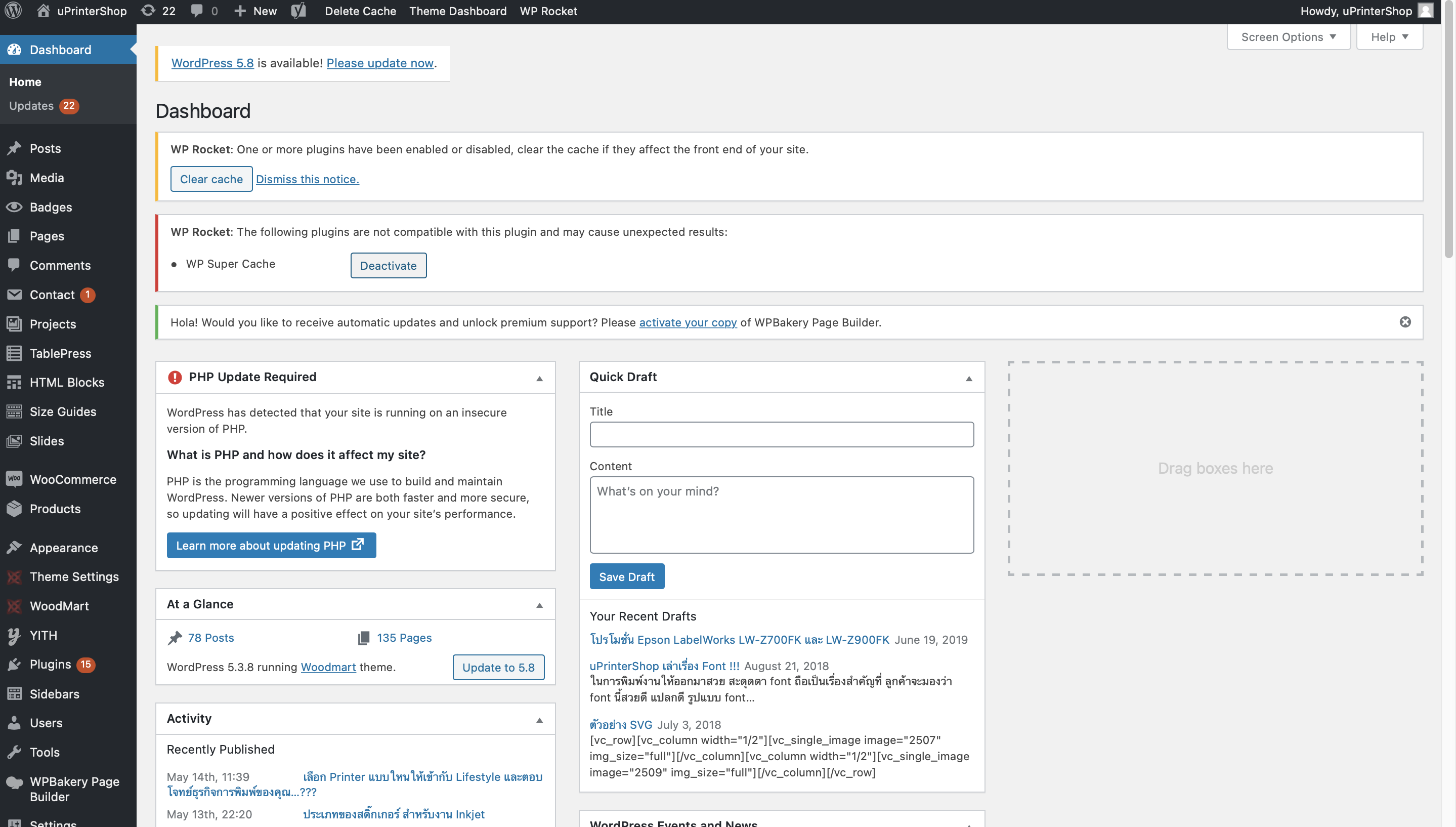Click Learn more about updating PHP
The width and height of the screenshot is (1456, 827).
[x=271, y=545]
